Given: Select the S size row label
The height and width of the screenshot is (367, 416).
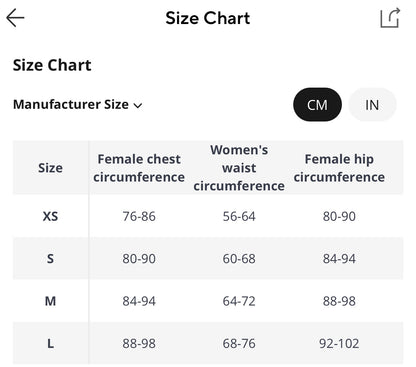Looking at the screenshot, I should coord(50,259).
